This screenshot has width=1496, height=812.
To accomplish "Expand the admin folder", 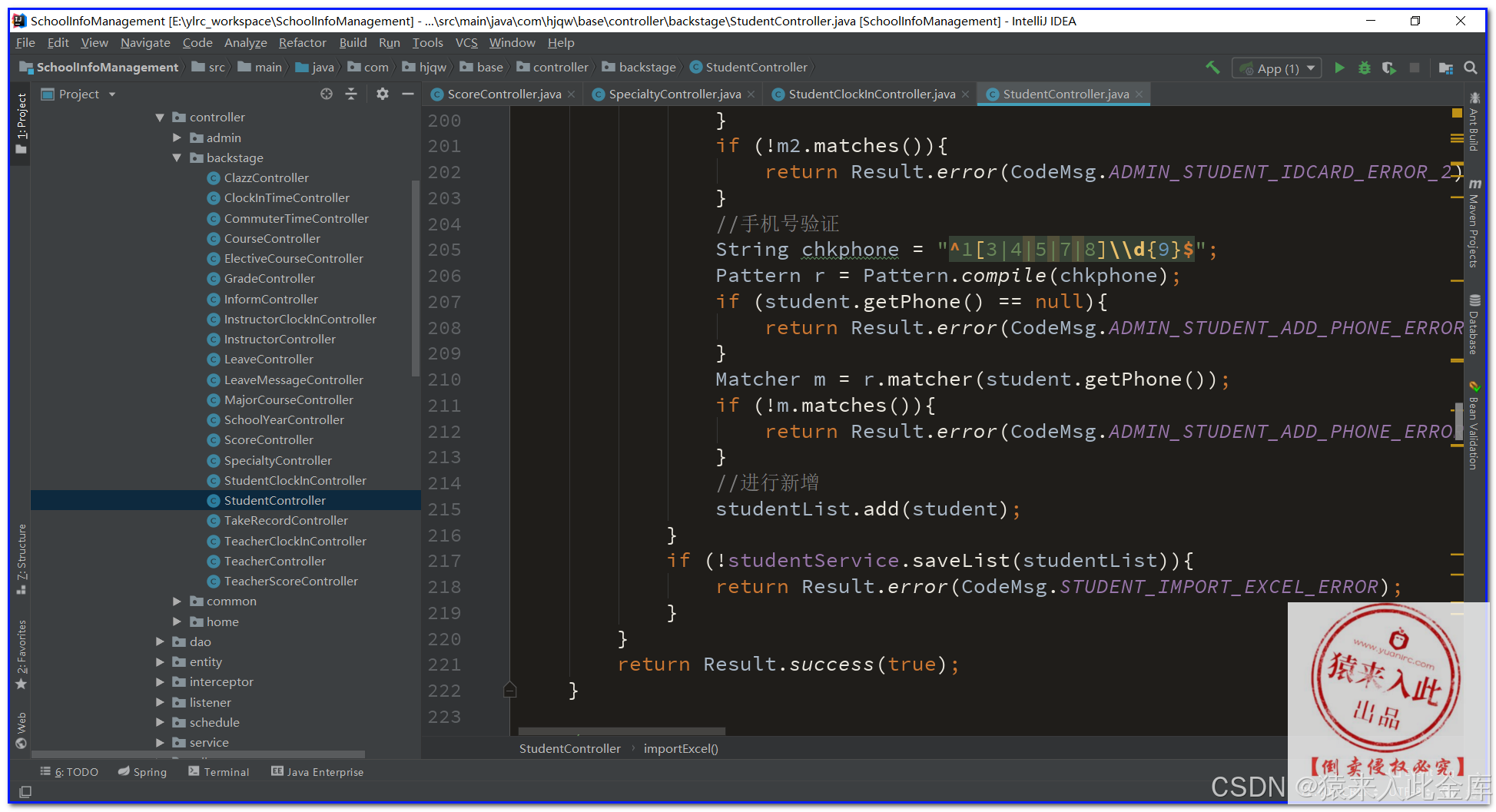I will coord(177,138).
